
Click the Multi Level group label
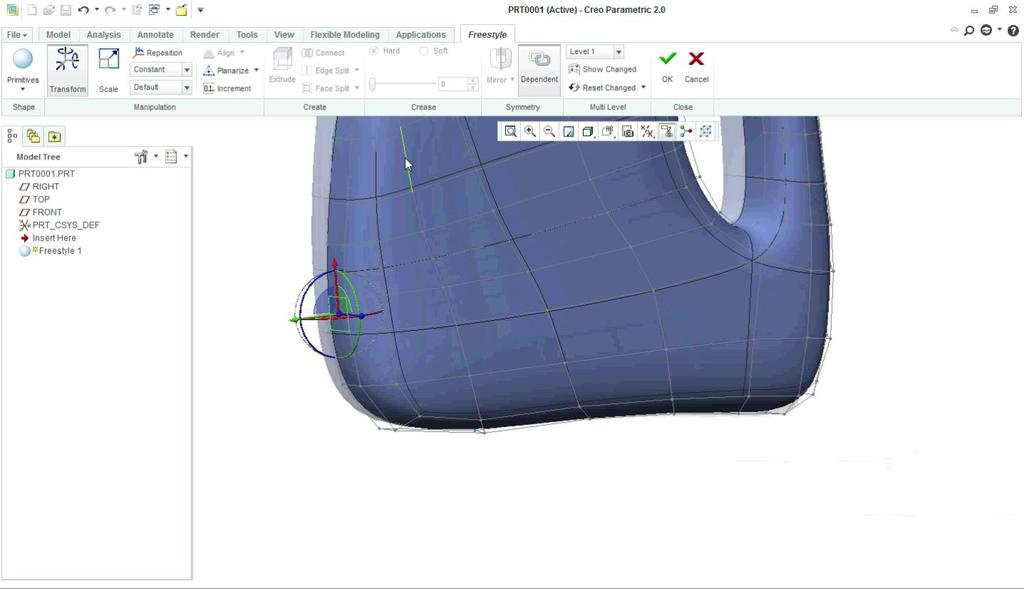click(x=608, y=107)
